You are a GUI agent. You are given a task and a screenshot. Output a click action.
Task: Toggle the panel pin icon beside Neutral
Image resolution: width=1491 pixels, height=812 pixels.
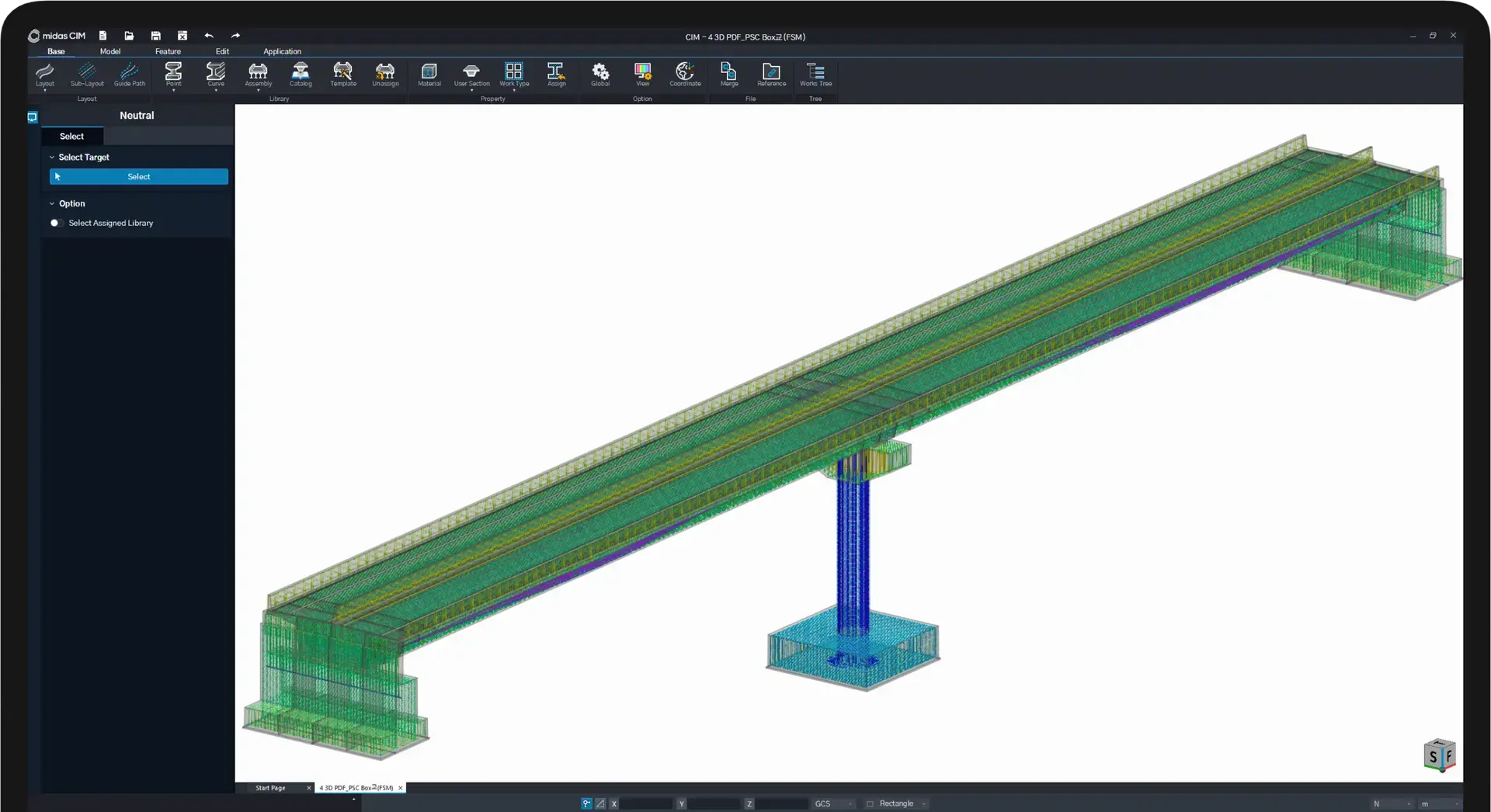coord(33,117)
